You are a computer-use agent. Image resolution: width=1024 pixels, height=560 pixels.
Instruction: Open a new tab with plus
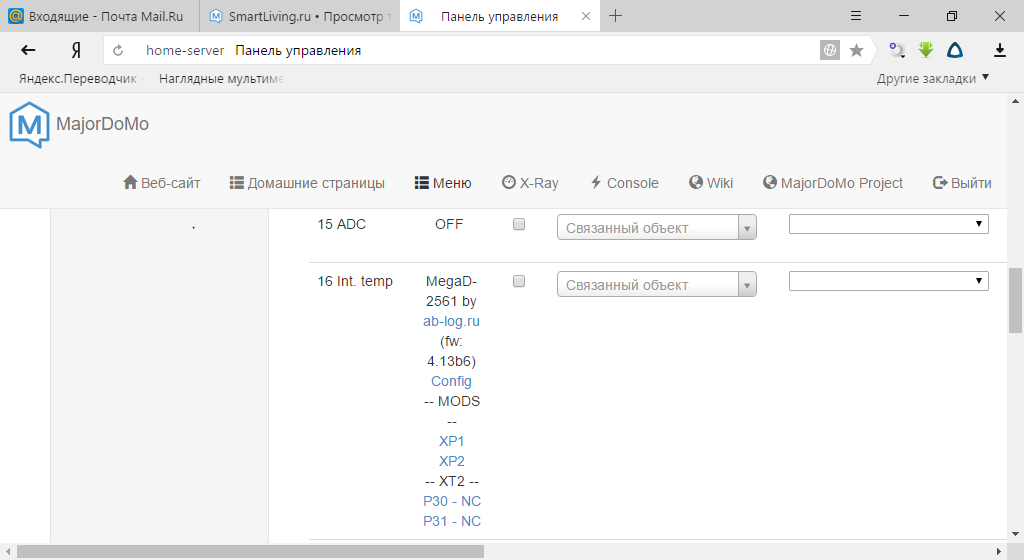coord(615,16)
